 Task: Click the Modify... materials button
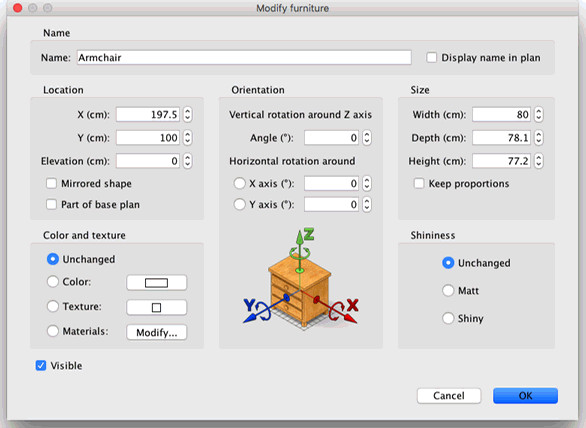tap(157, 332)
